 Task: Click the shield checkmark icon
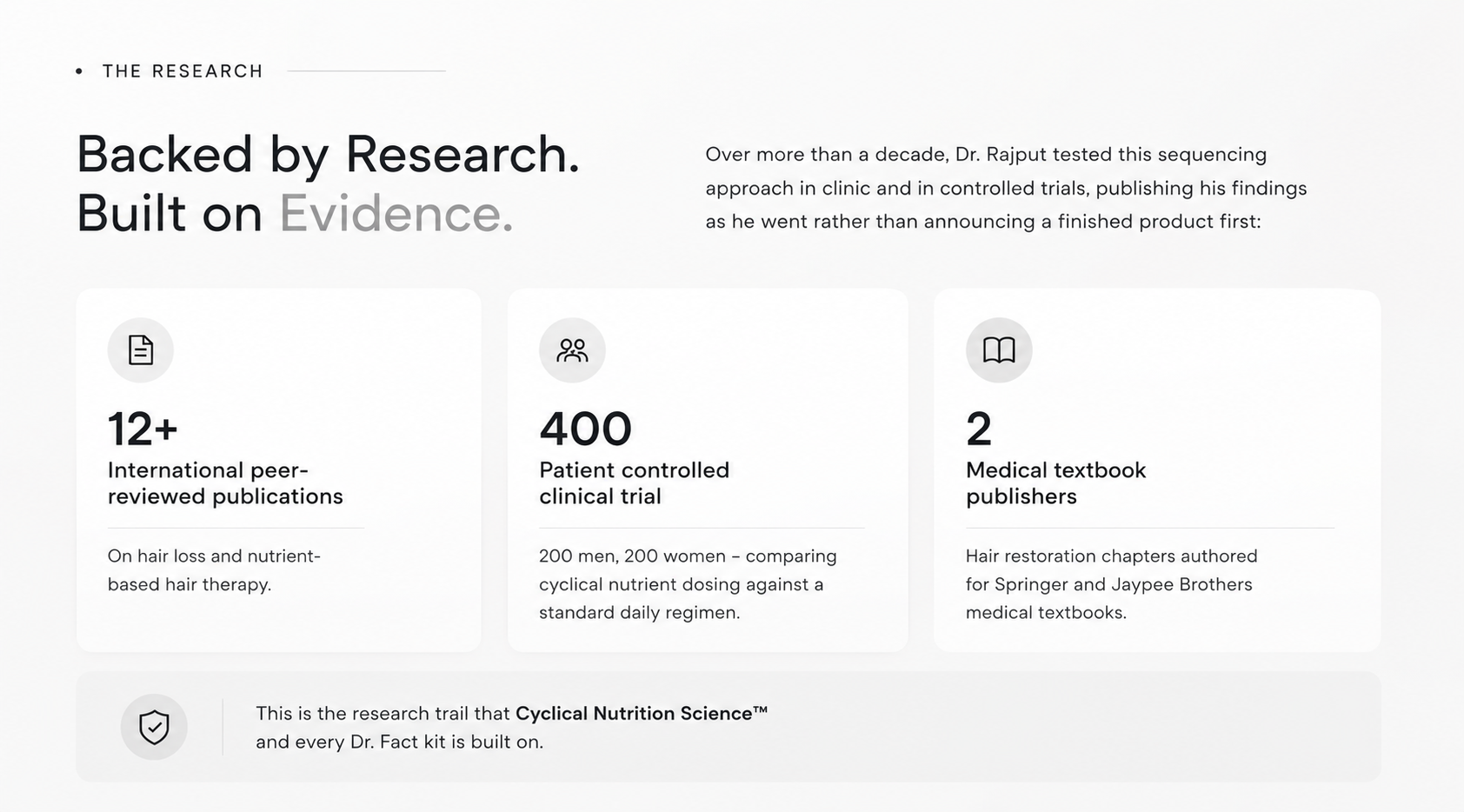click(x=154, y=727)
